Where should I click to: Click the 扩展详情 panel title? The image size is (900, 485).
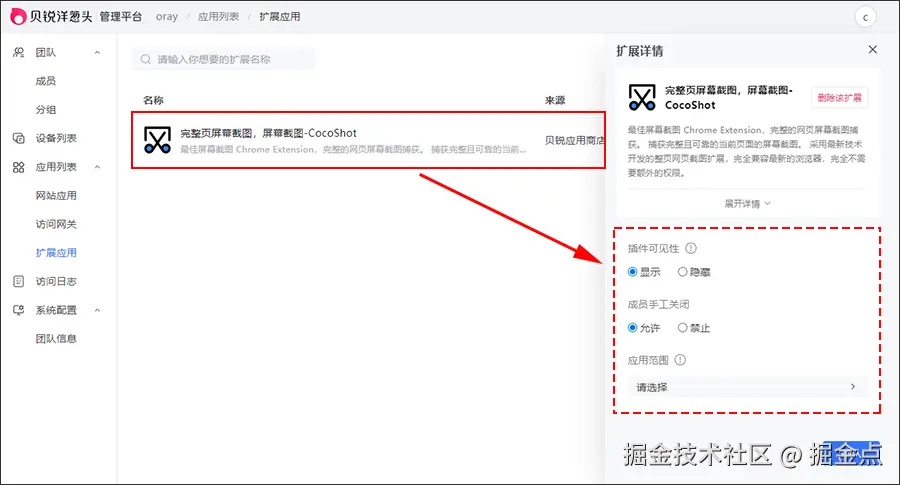point(639,51)
